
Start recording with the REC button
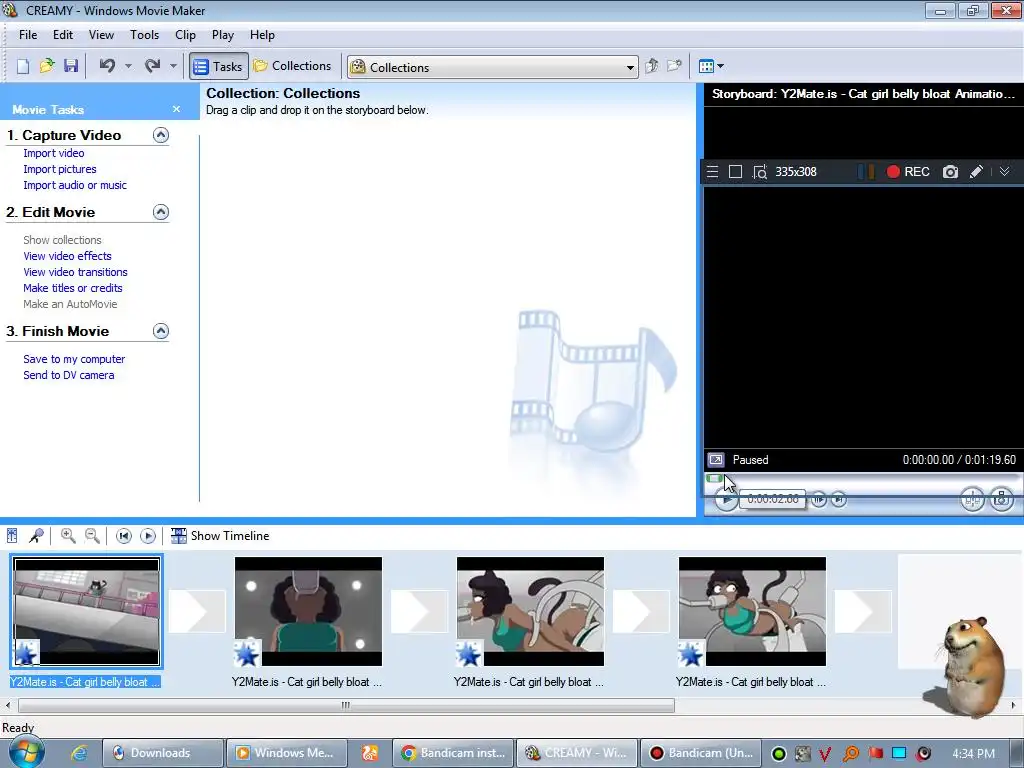pos(908,172)
